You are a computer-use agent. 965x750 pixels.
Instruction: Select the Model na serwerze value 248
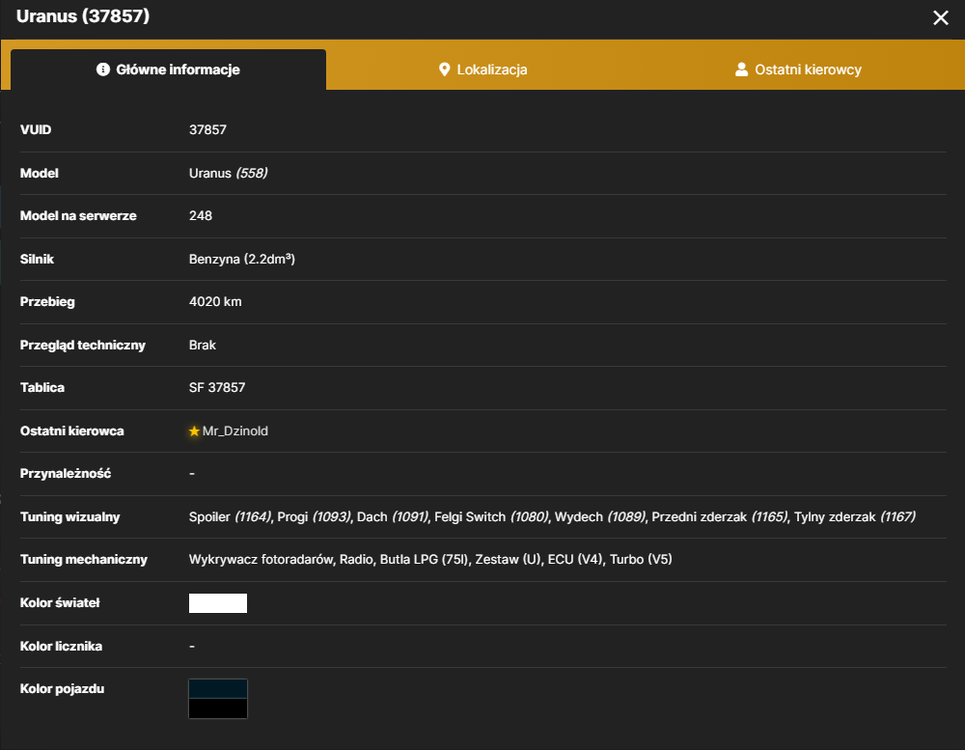(x=201, y=216)
